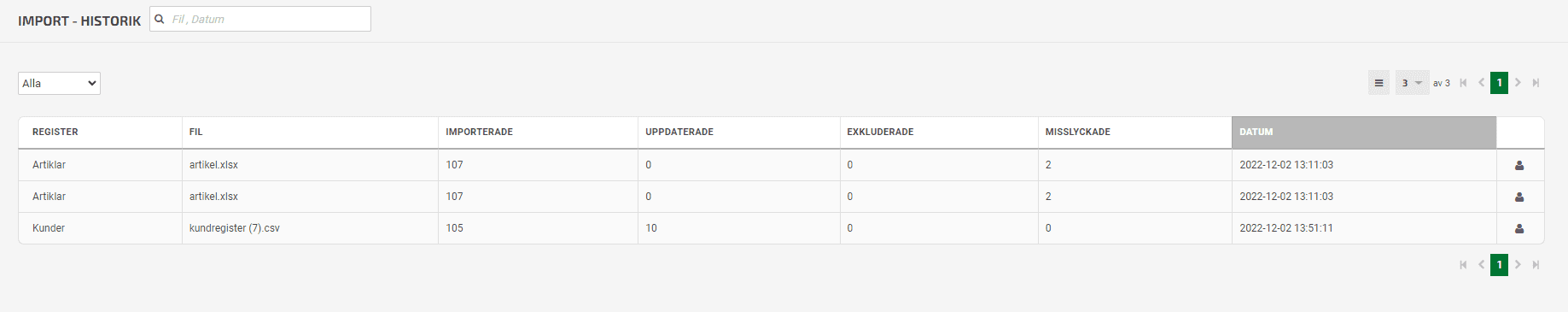Screen dimensions: 1568x312
Task: Select page 1 in bottom pagination
Action: coord(1499,265)
